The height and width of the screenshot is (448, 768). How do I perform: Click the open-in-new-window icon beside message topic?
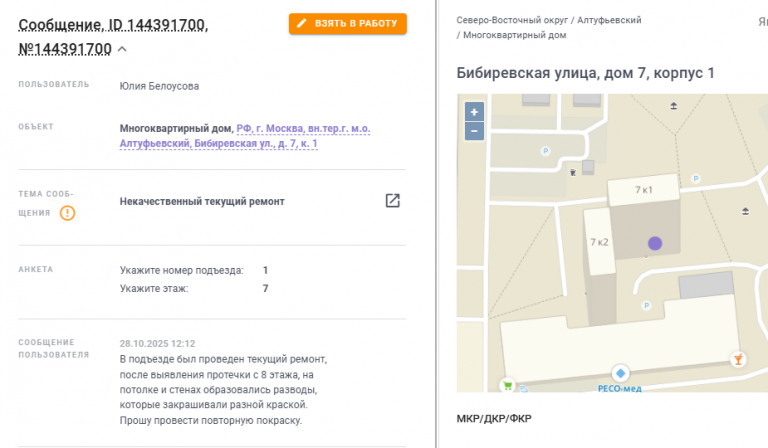click(393, 201)
